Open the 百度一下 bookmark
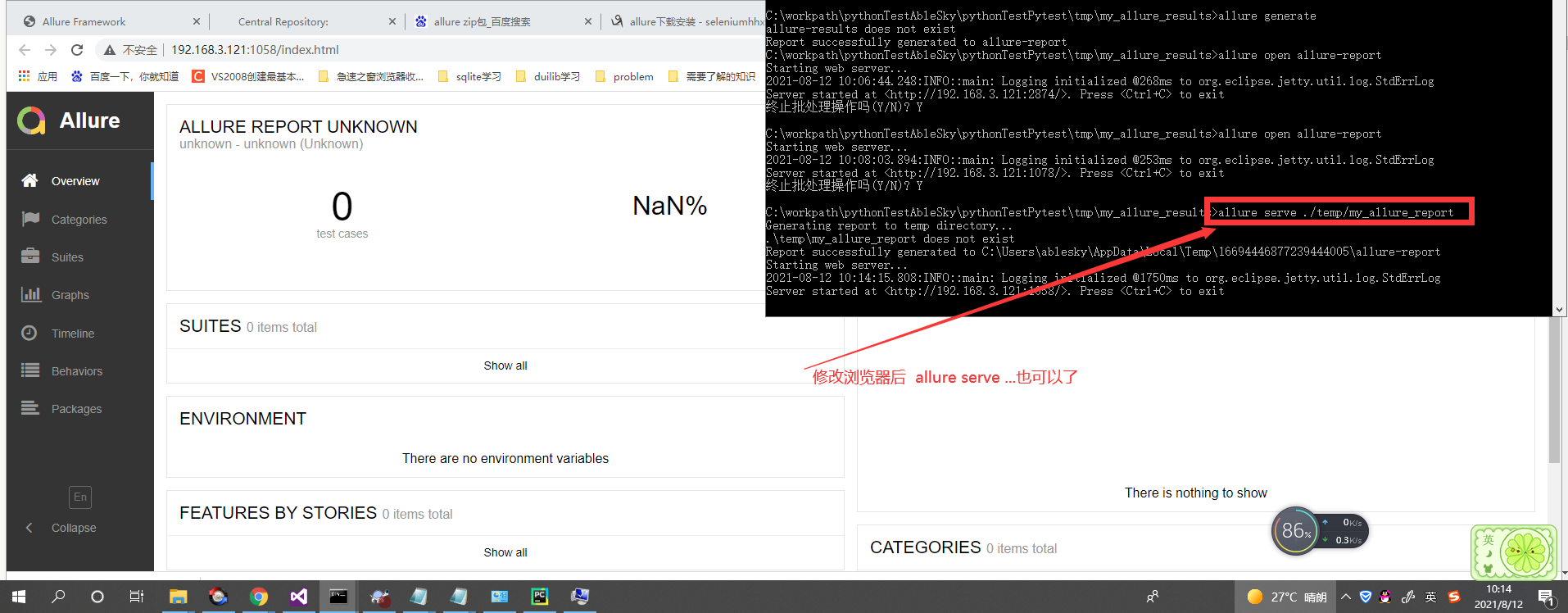 coord(125,76)
